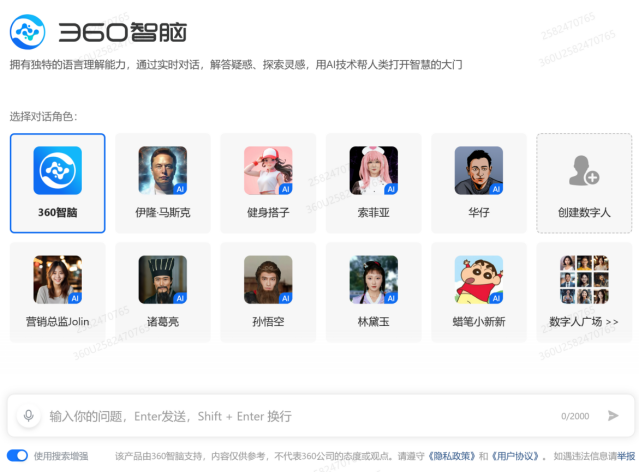639x473 pixels.
Task: Choose the 蜡笔小新新 cartoon card
Action: click(x=479, y=292)
